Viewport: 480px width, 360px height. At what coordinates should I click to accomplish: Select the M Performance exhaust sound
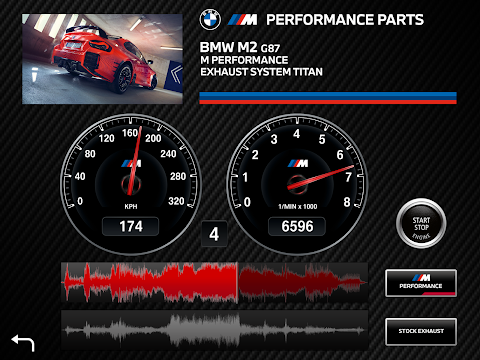coord(421,283)
